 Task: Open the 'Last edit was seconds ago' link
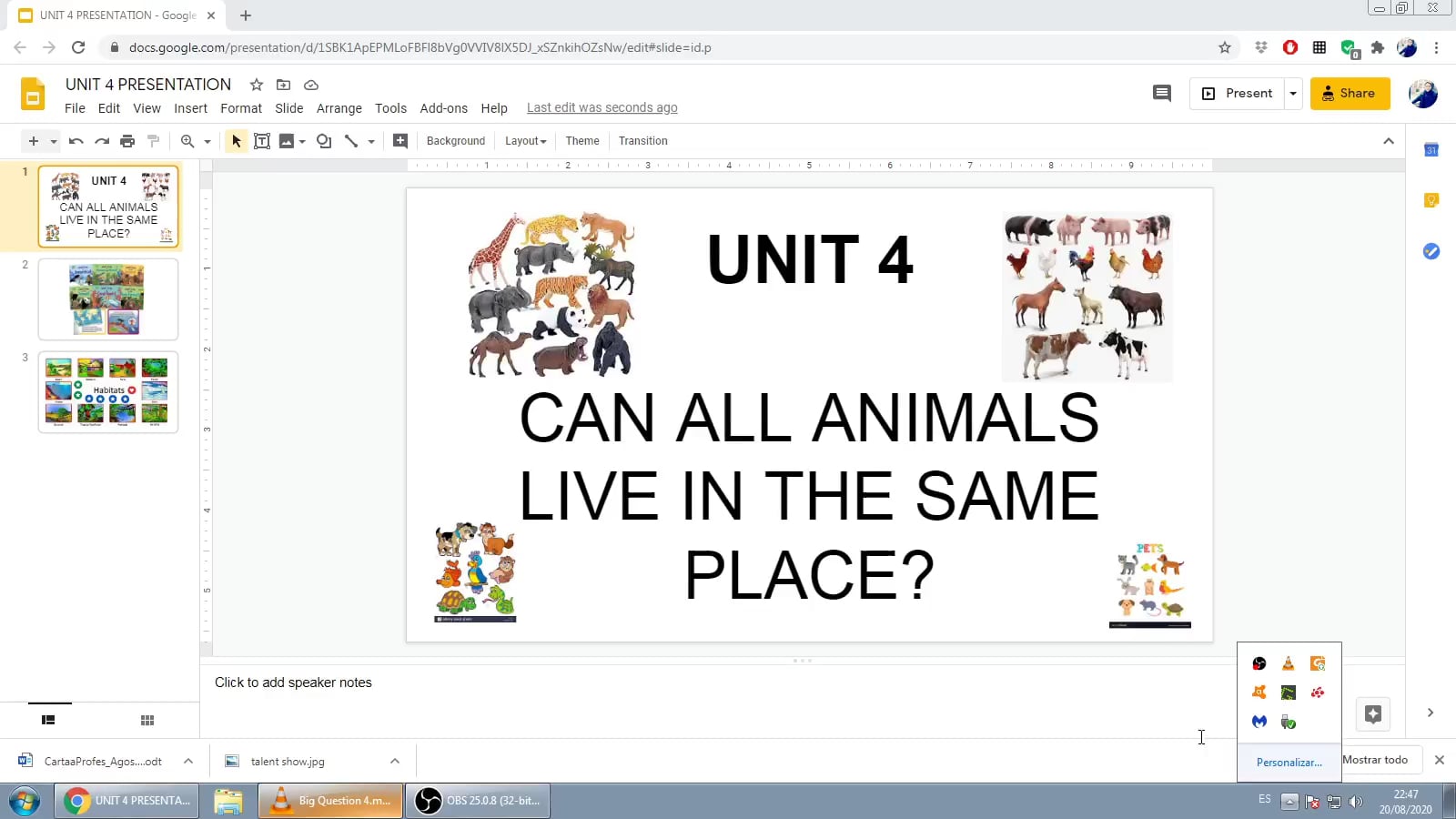click(602, 108)
